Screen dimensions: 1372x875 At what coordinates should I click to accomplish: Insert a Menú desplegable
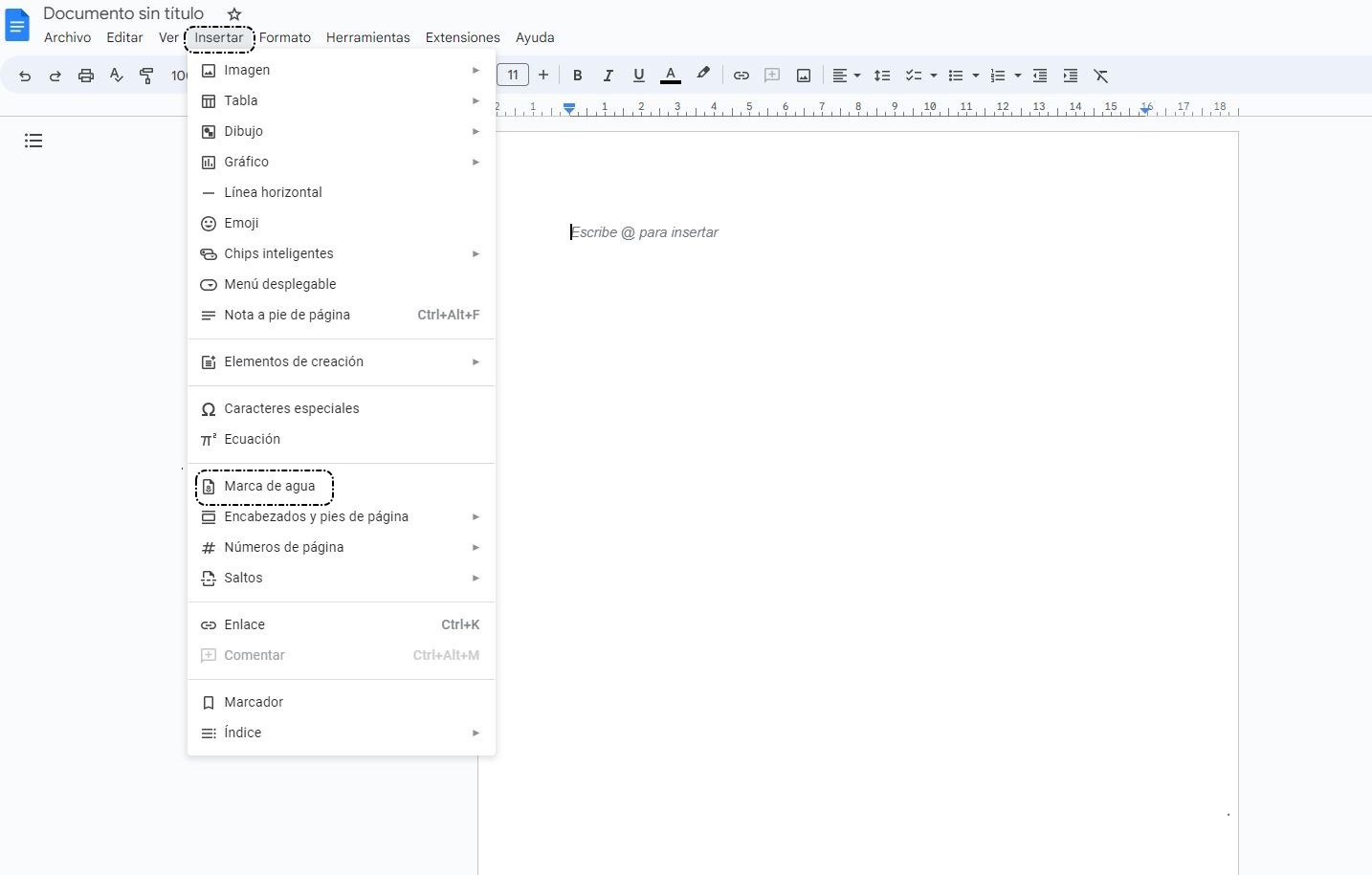point(342,284)
